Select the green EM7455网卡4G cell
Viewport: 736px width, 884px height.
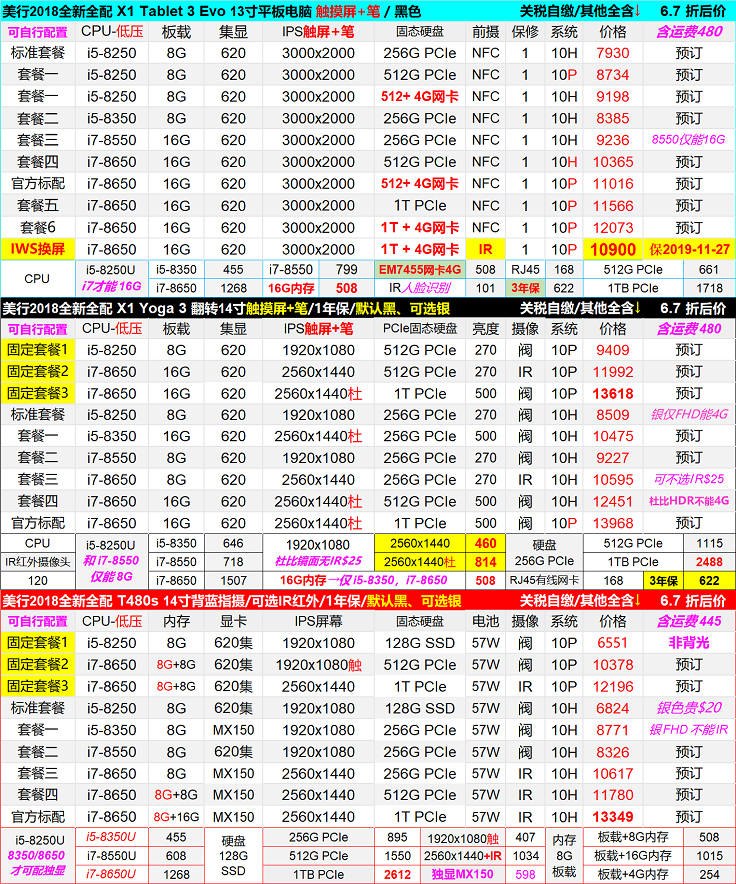point(419,269)
